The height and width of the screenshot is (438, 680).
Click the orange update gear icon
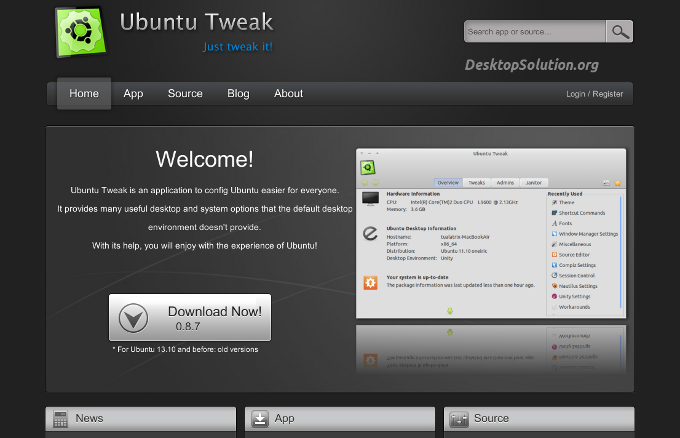tap(370, 283)
